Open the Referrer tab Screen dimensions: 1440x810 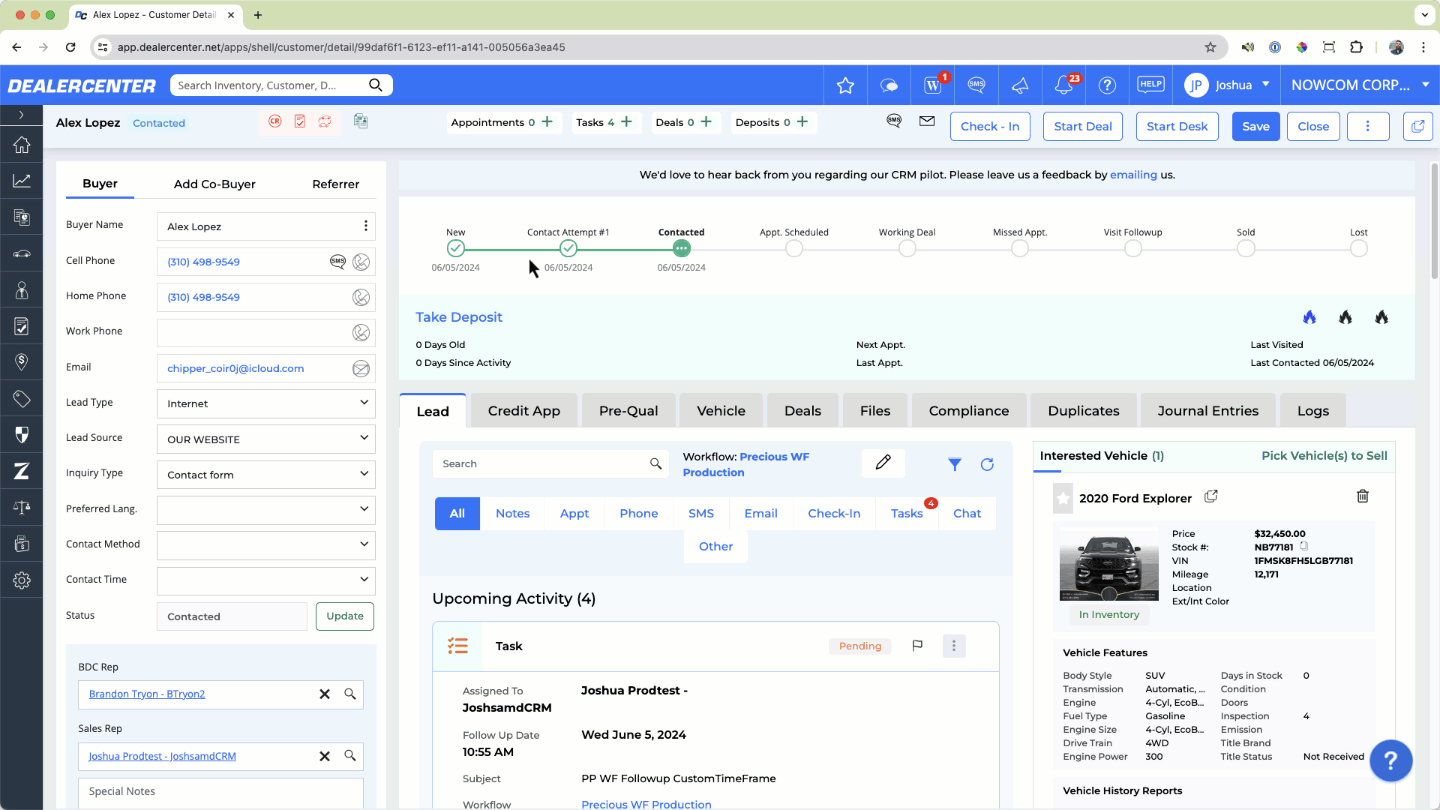[x=336, y=184]
